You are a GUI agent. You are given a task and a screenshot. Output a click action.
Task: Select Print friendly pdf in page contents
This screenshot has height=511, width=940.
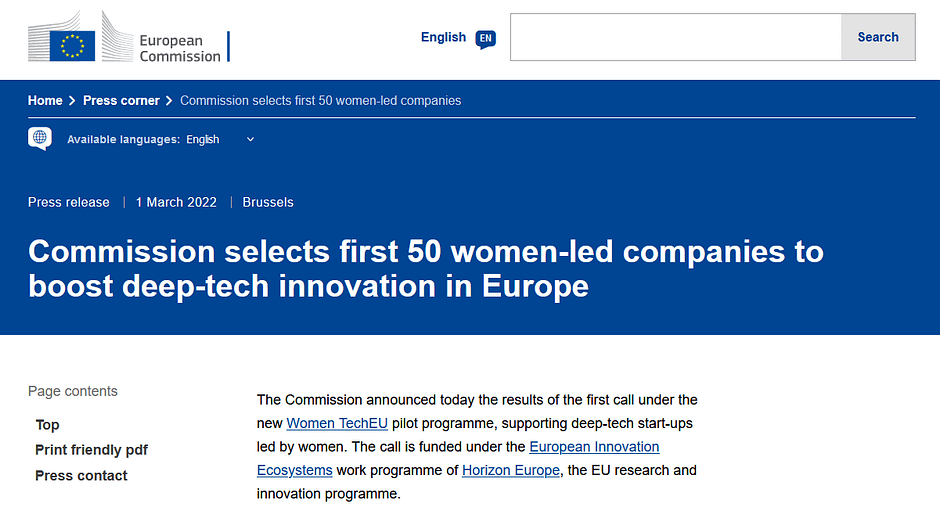[x=91, y=450]
